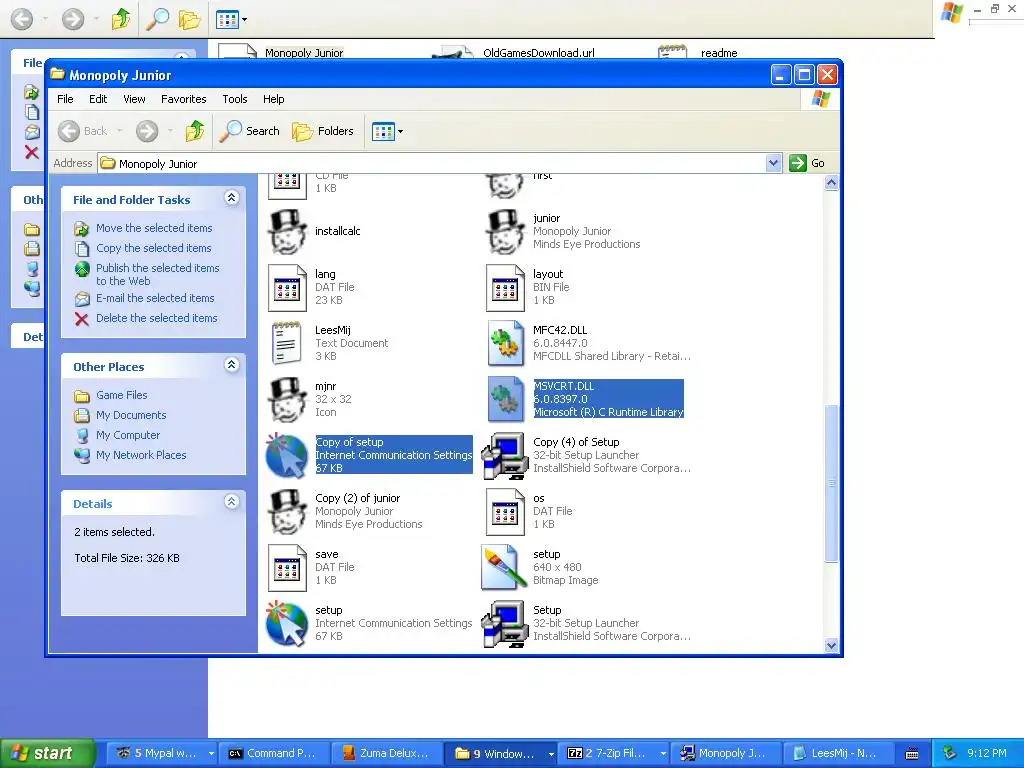The image size is (1024, 768).
Task: Open the Forward history dropdown arrow
Action: tap(170, 131)
